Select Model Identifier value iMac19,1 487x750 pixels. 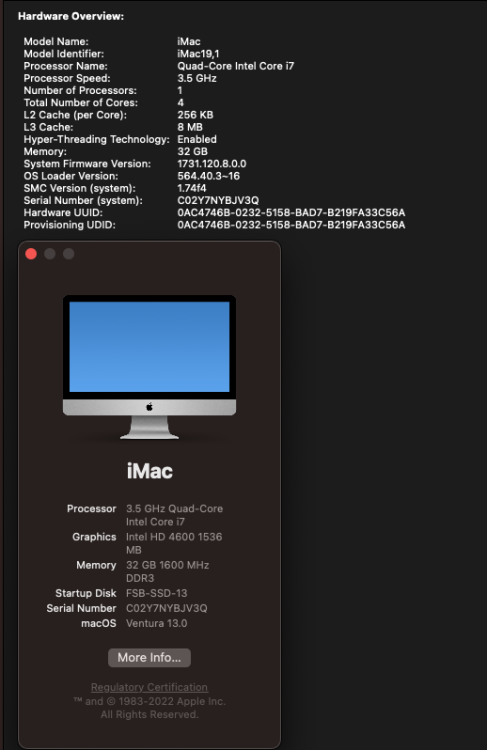coord(198,54)
